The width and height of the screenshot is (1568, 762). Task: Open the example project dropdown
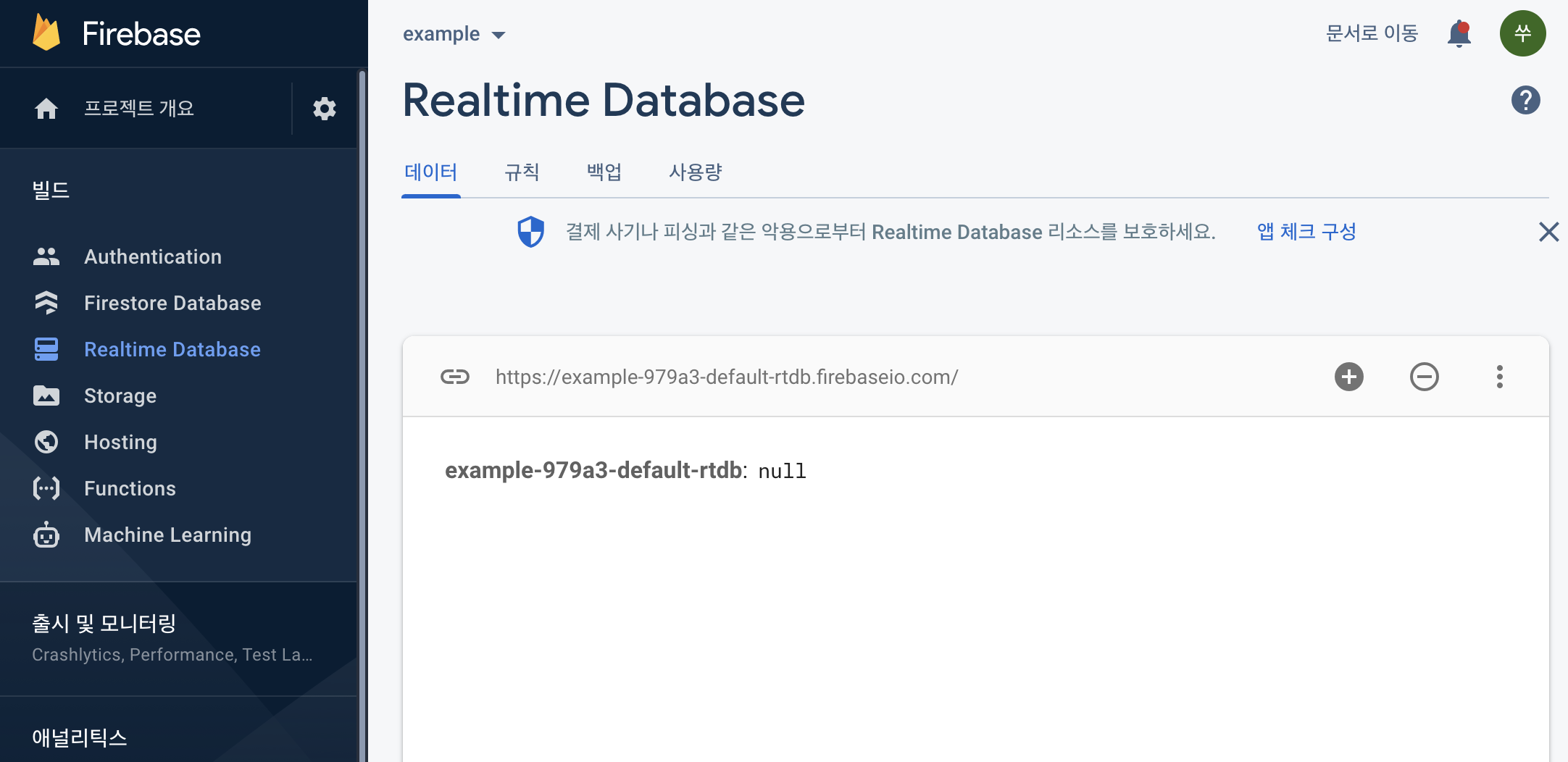click(x=454, y=34)
